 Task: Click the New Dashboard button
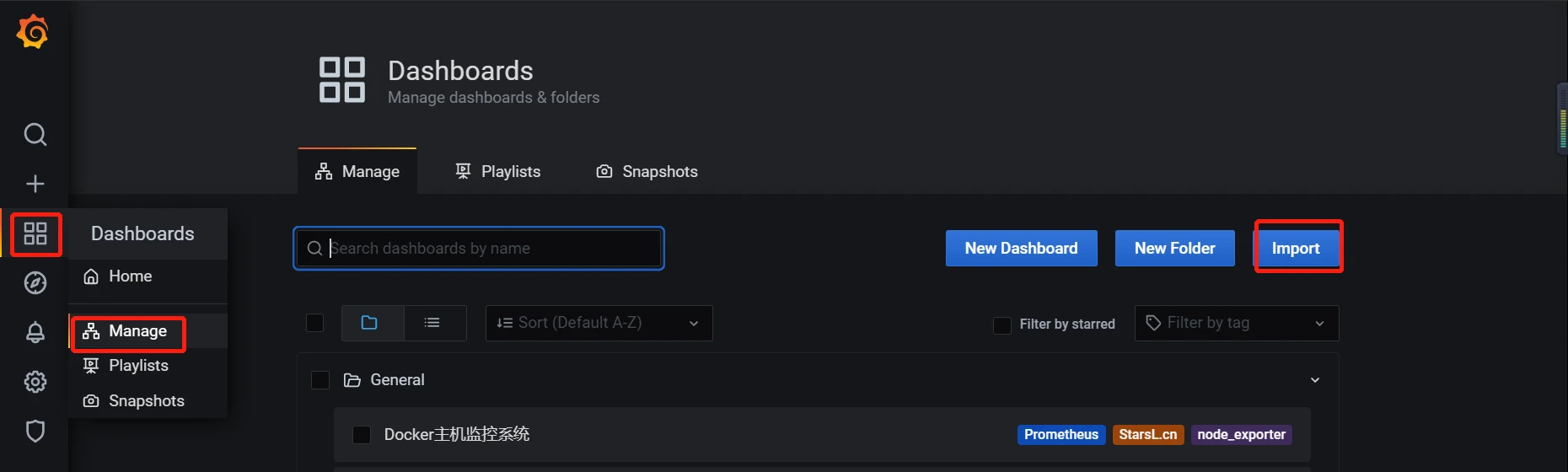point(1022,249)
